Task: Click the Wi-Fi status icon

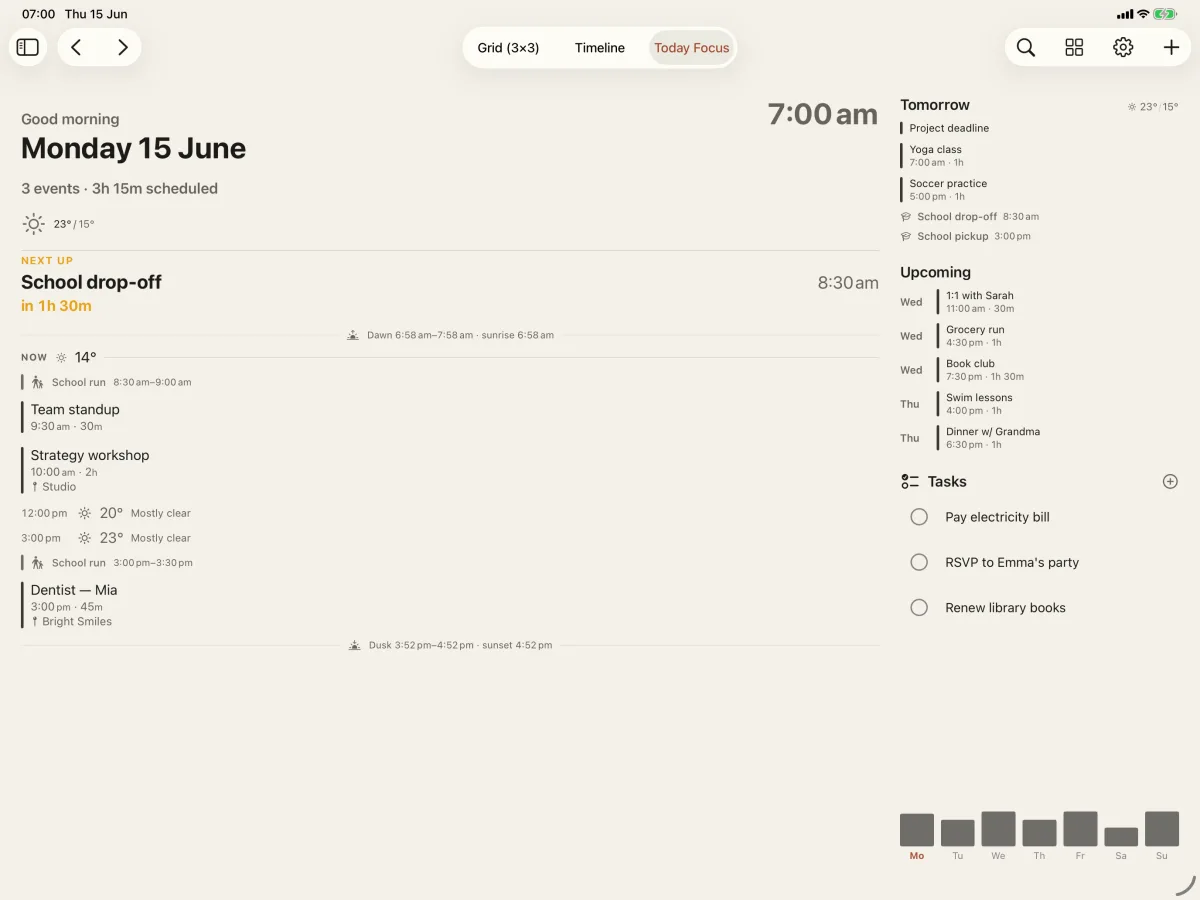Action: click(x=1143, y=14)
